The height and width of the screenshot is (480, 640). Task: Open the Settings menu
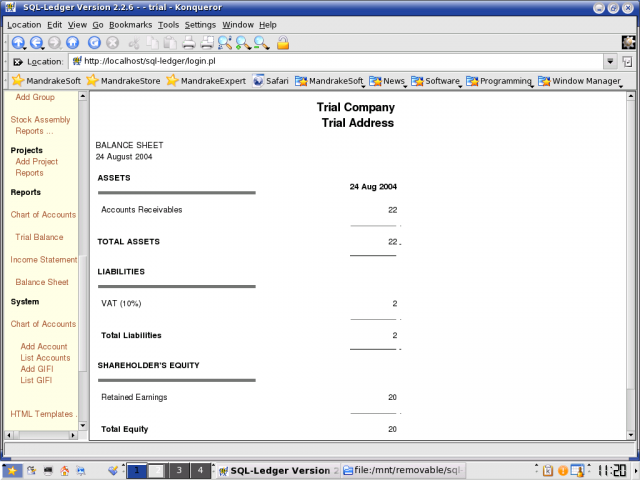tap(200, 25)
